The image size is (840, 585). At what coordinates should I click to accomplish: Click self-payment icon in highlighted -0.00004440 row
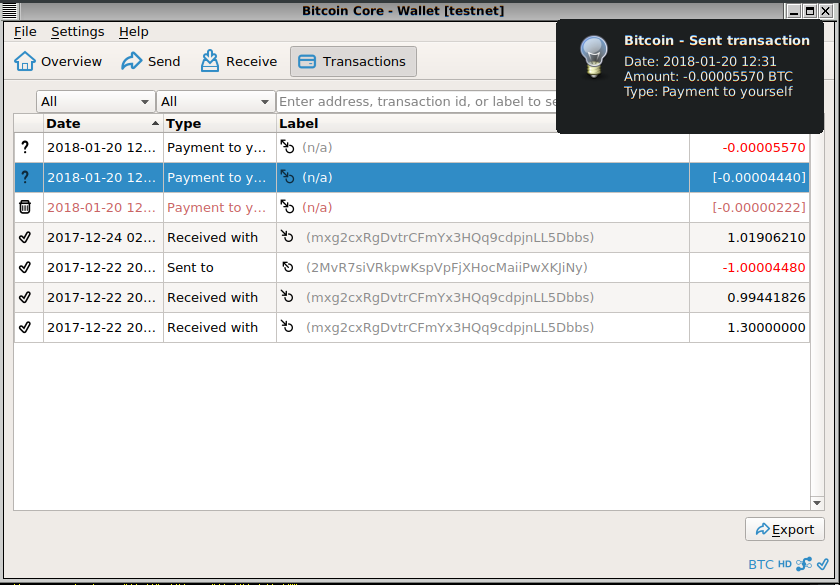point(288,177)
